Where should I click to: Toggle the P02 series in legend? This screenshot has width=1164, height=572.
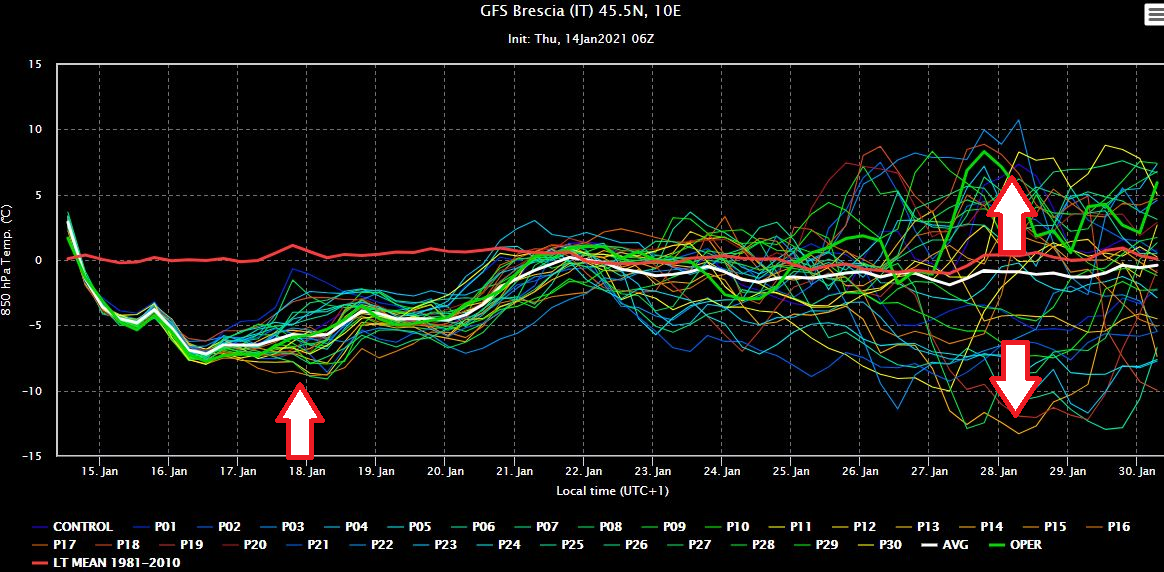click(217, 527)
